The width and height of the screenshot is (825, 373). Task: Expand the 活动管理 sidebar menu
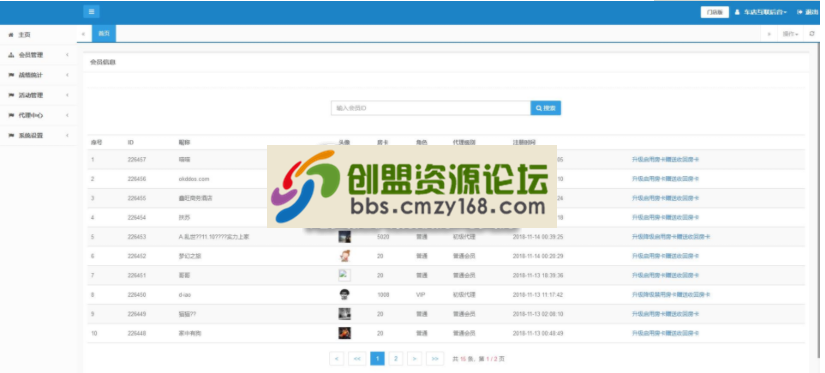pyautogui.click(x=39, y=95)
